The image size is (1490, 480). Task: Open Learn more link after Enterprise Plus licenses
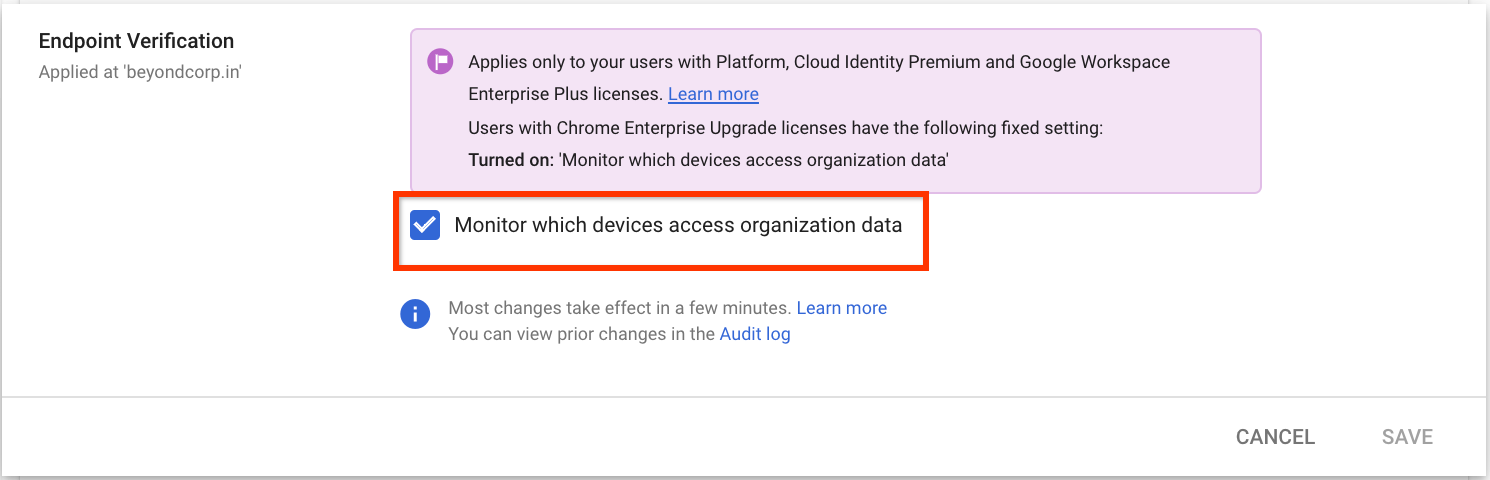[x=713, y=94]
